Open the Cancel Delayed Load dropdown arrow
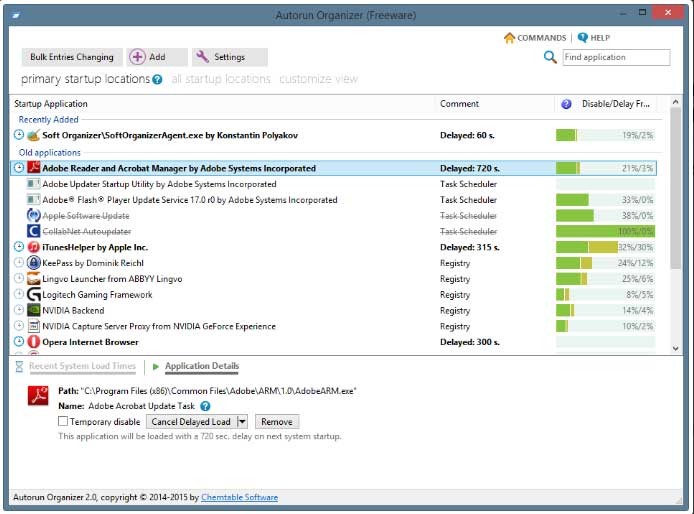This screenshot has height=514, width=694. 242,422
